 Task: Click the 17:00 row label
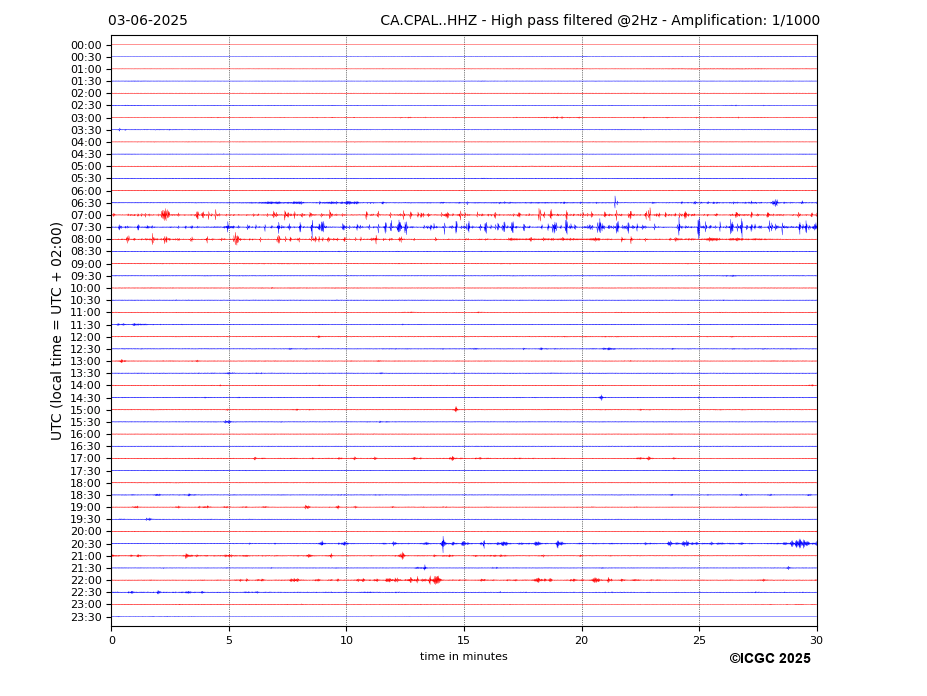pyautogui.click(x=86, y=459)
